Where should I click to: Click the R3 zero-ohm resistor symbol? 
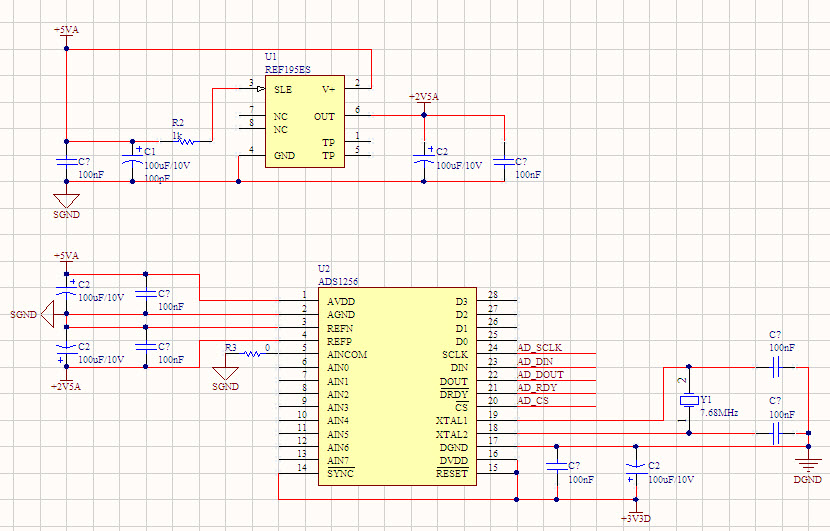pyautogui.click(x=252, y=354)
